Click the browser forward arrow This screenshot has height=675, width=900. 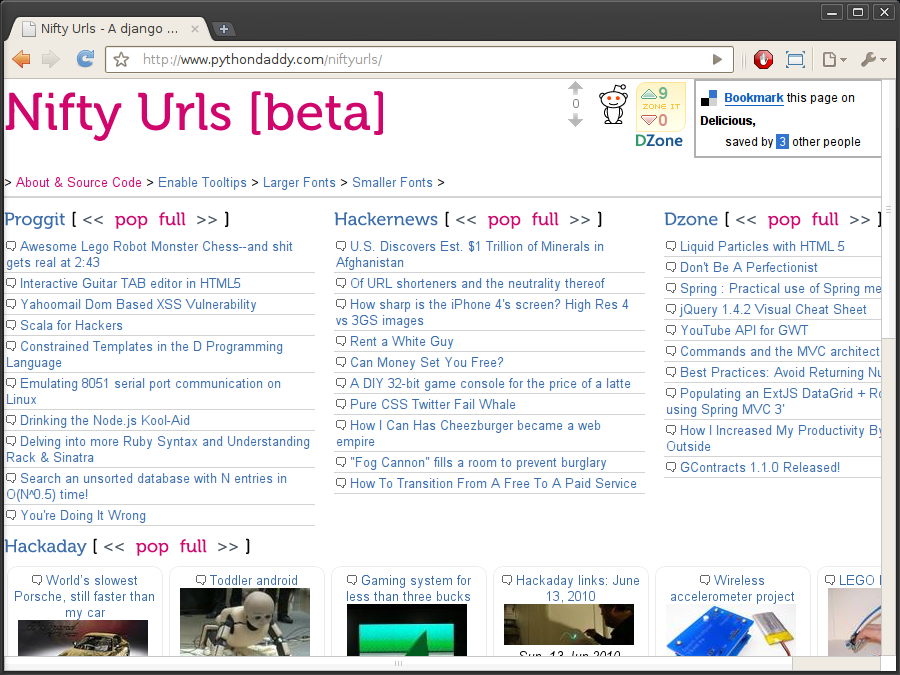[x=51, y=59]
